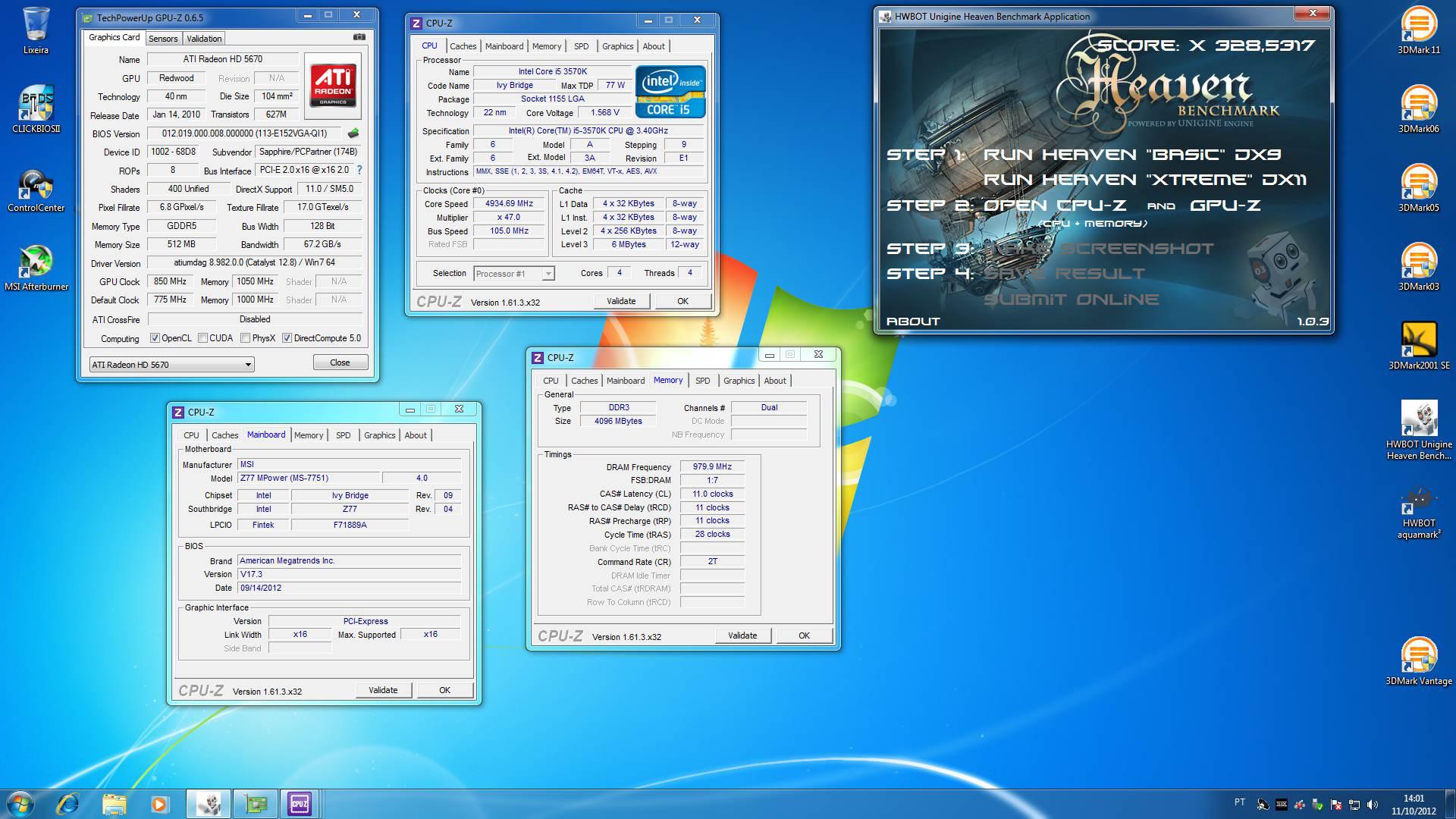Click the BIOS Version V17.3 value

click(x=349, y=575)
